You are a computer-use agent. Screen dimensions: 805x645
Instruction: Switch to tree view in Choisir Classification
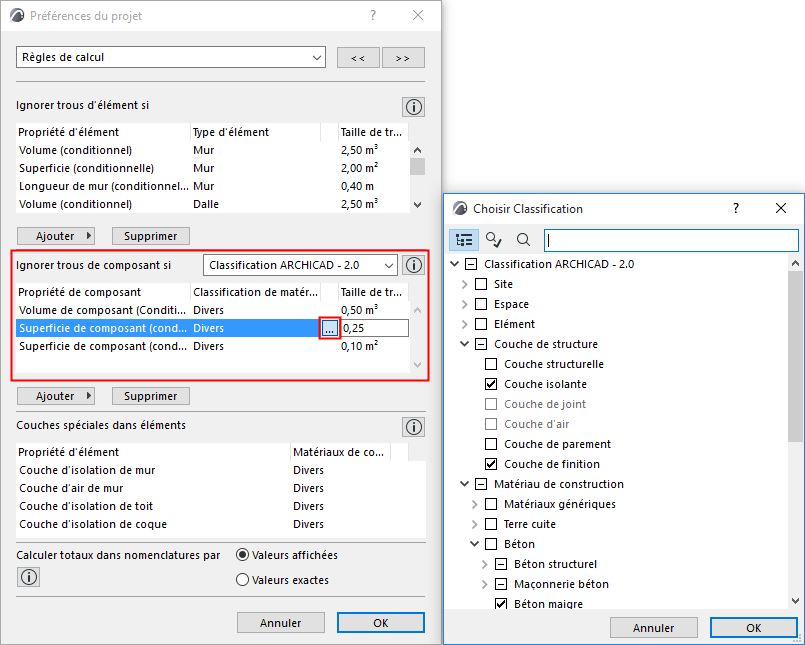[464, 240]
